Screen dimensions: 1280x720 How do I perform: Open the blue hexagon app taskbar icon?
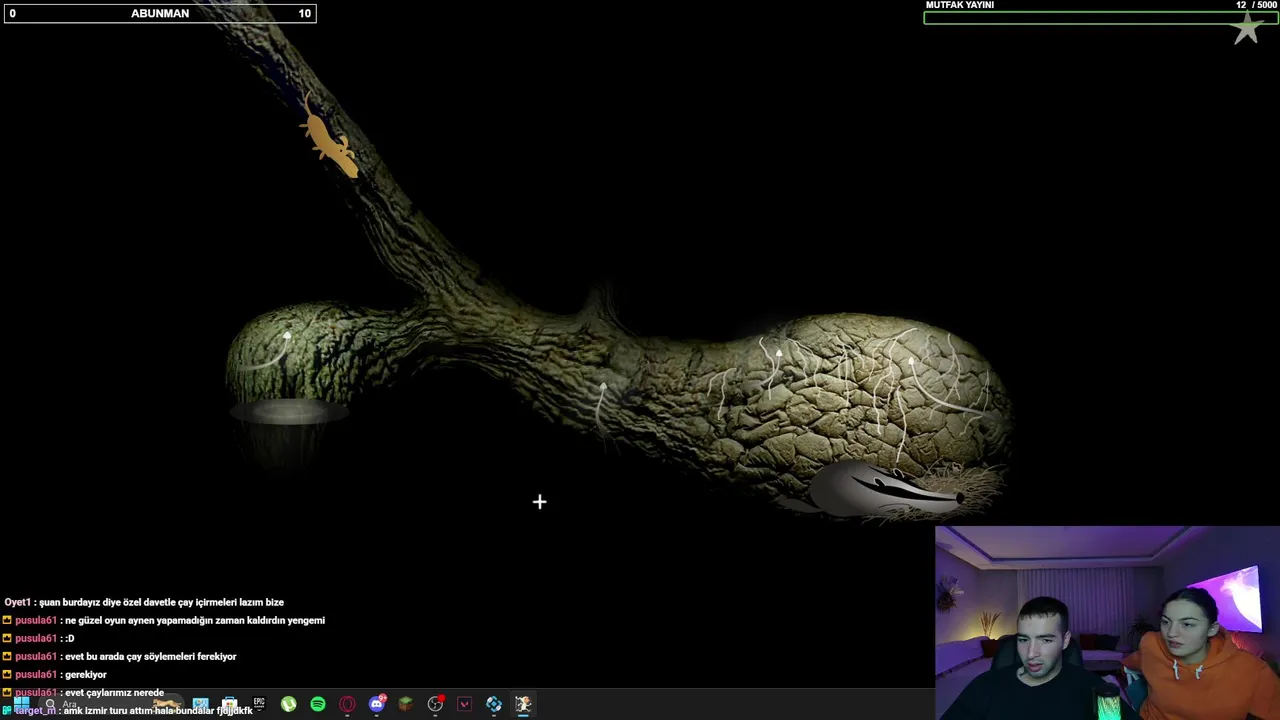[x=494, y=704]
